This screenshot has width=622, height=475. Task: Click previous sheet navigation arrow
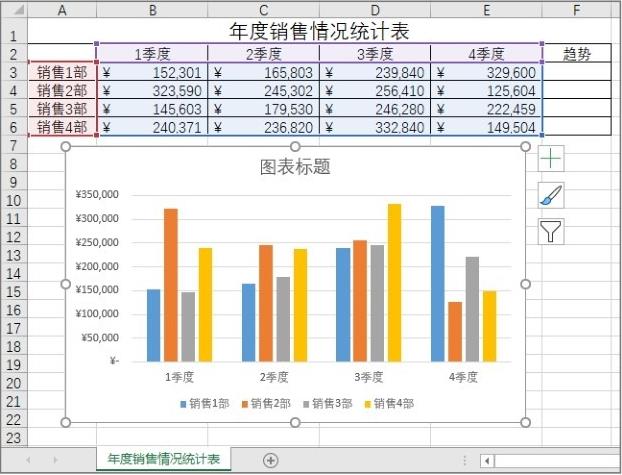click(28, 460)
